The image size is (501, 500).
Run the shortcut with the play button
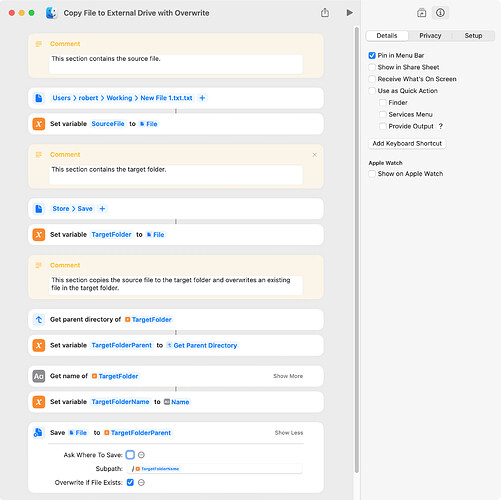(x=349, y=13)
